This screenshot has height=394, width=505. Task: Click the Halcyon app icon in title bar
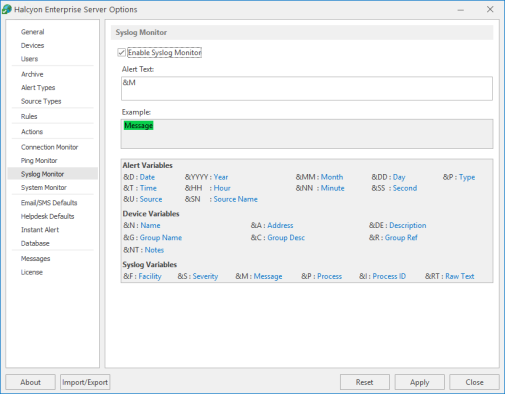(7, 9)
